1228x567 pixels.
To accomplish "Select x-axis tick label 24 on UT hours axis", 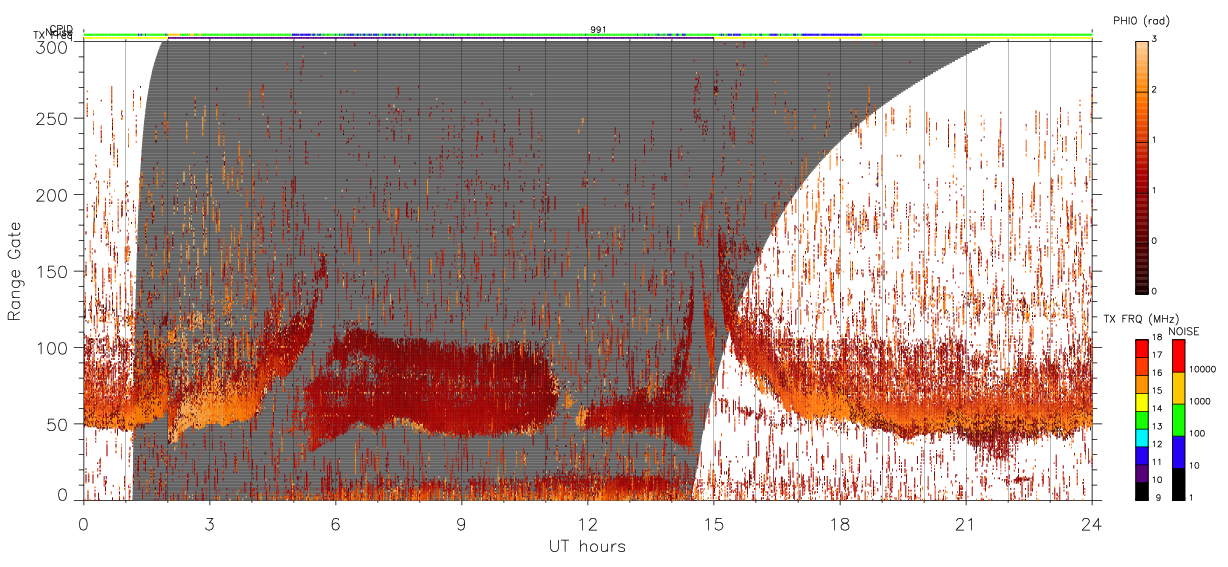I will pyautogui.click(x=1091, y=522).
